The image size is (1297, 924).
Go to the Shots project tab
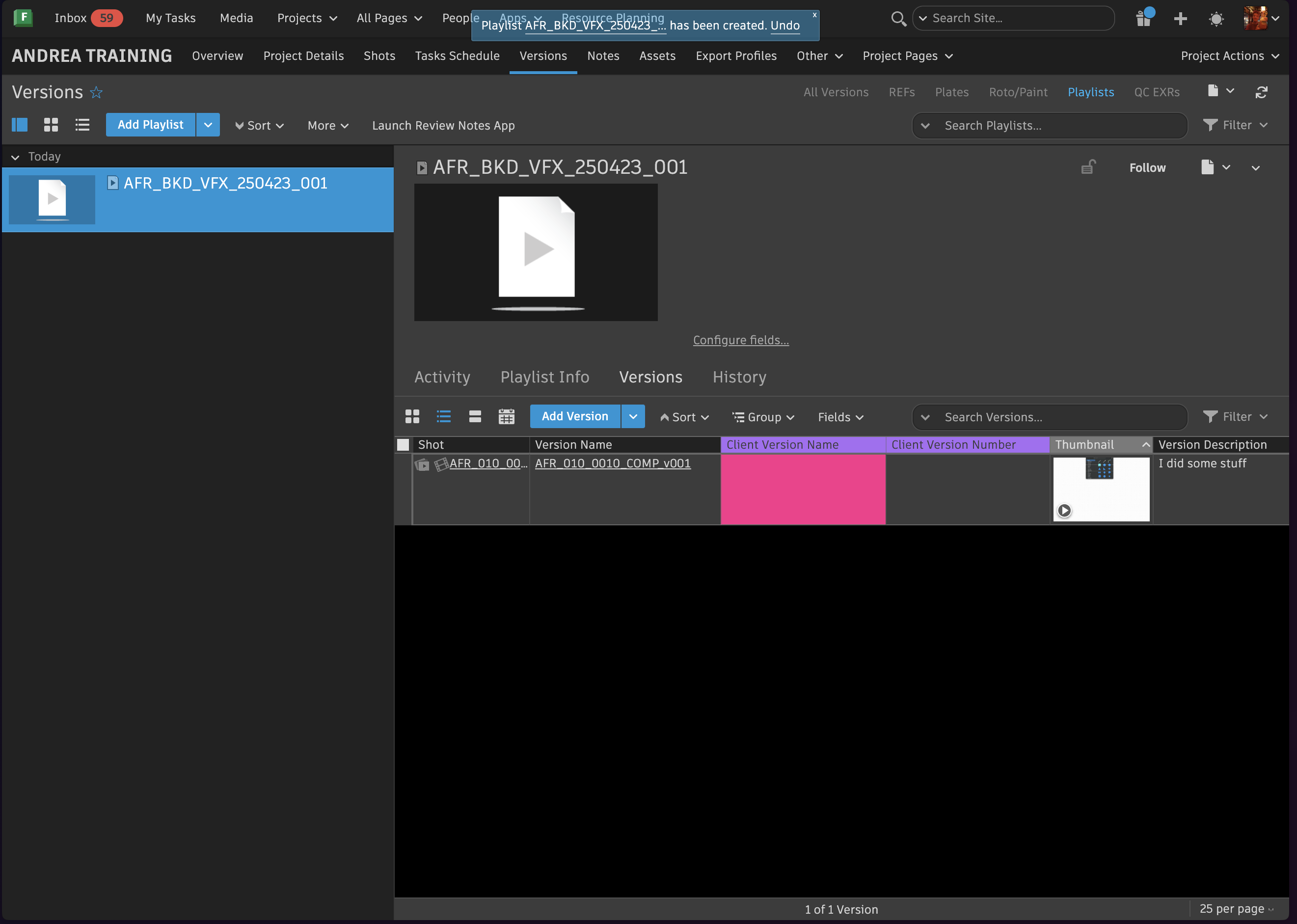tap(379, 56)
